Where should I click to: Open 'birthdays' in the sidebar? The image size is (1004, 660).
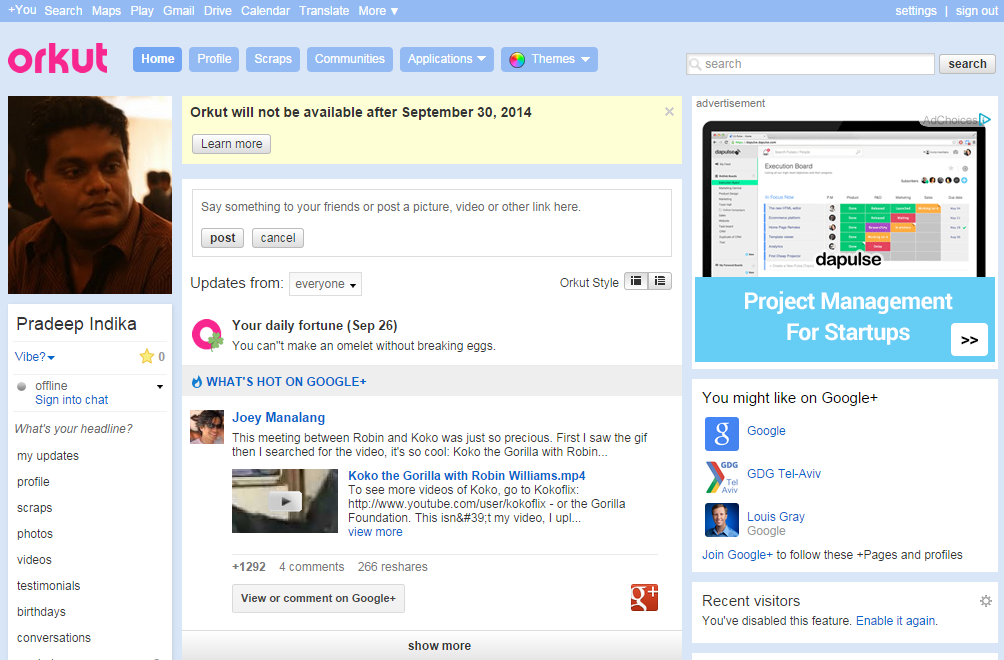pos(41,612)
